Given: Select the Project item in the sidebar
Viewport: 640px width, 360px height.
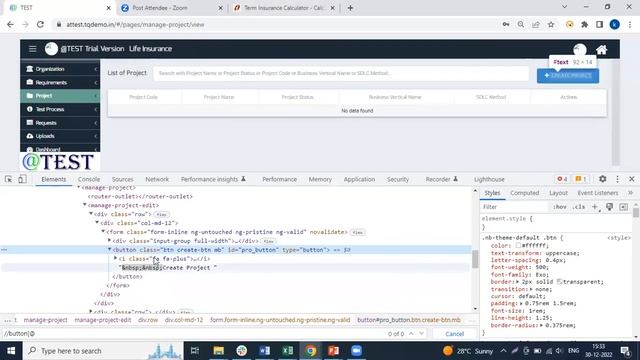Looking at the screenshot, I should (60, 96).
